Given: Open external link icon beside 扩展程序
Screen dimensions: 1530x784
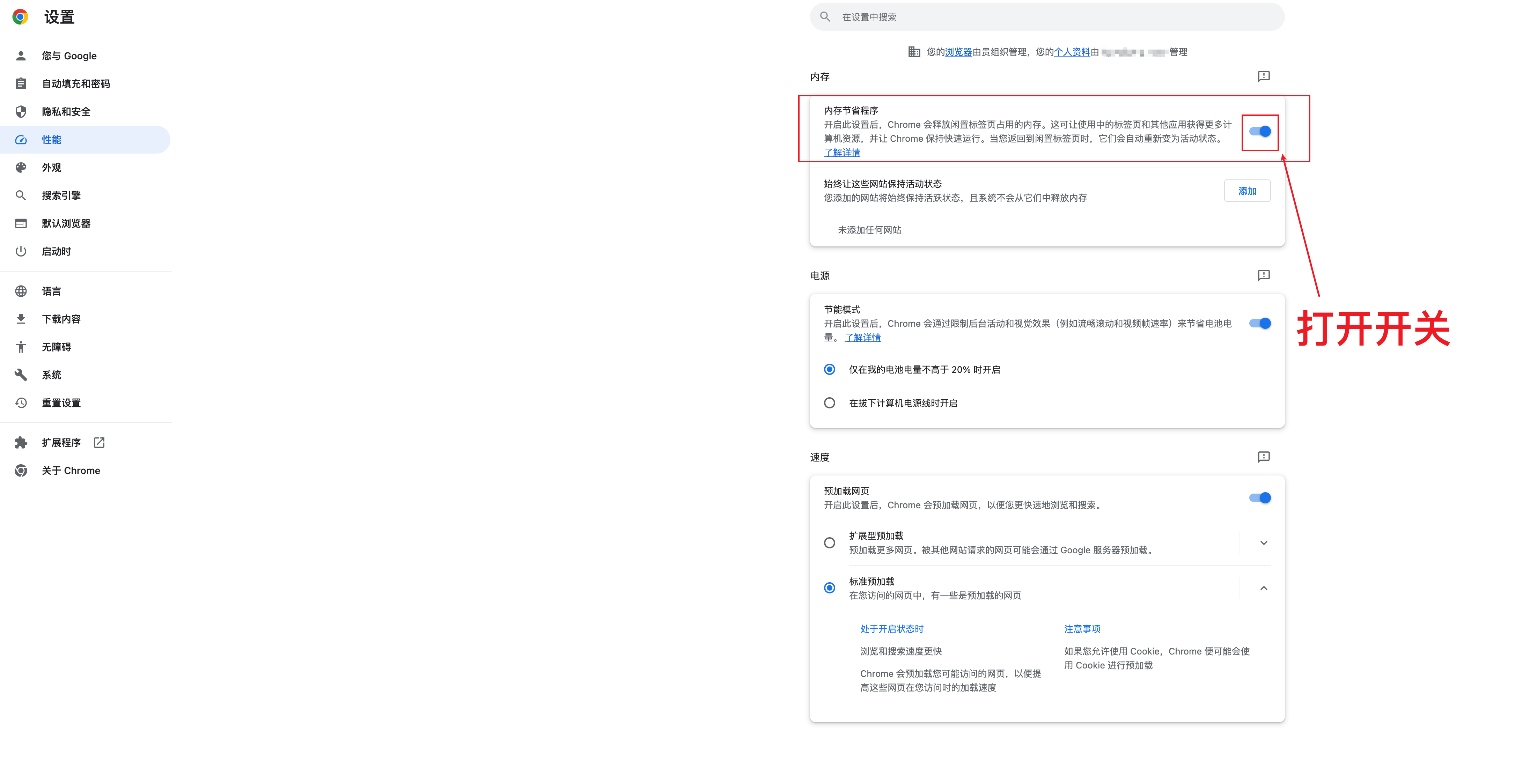Looking at the screenshot, I should coord(99,443).
